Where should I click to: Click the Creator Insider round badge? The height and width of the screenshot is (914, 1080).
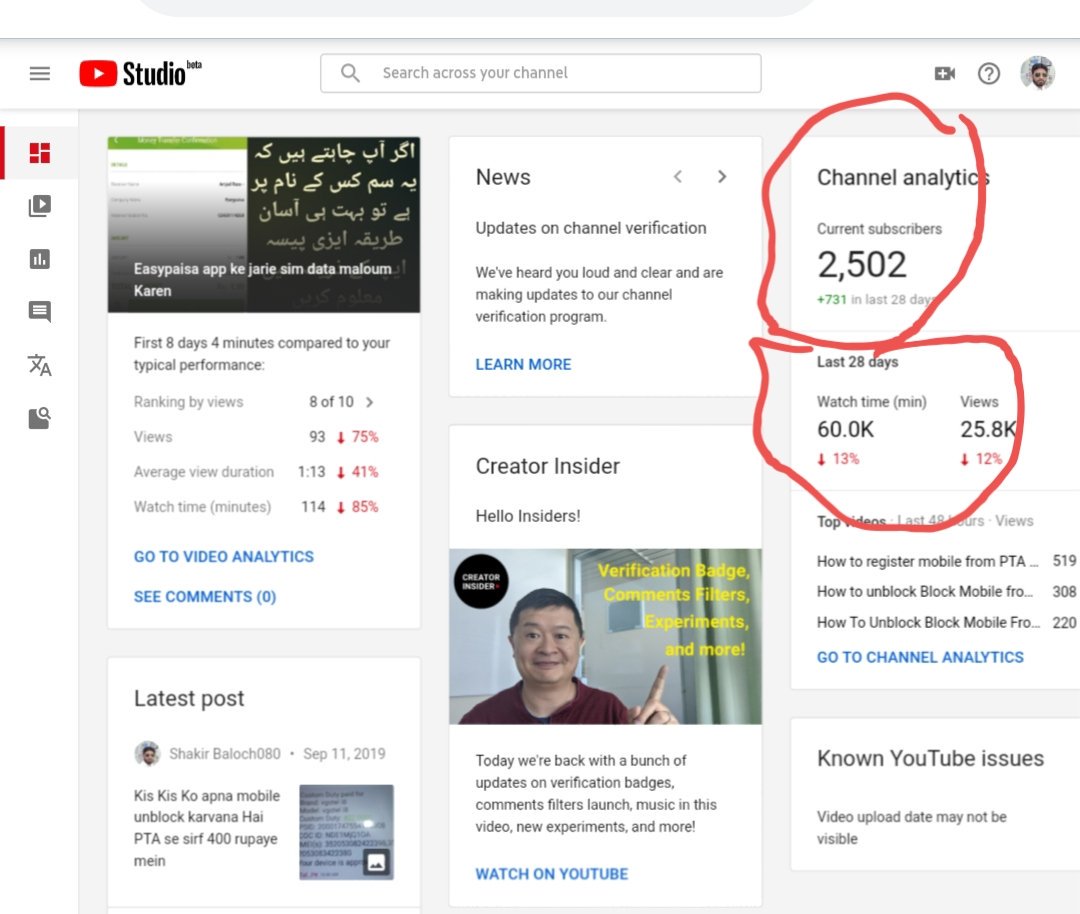click(x=481, y=581)
